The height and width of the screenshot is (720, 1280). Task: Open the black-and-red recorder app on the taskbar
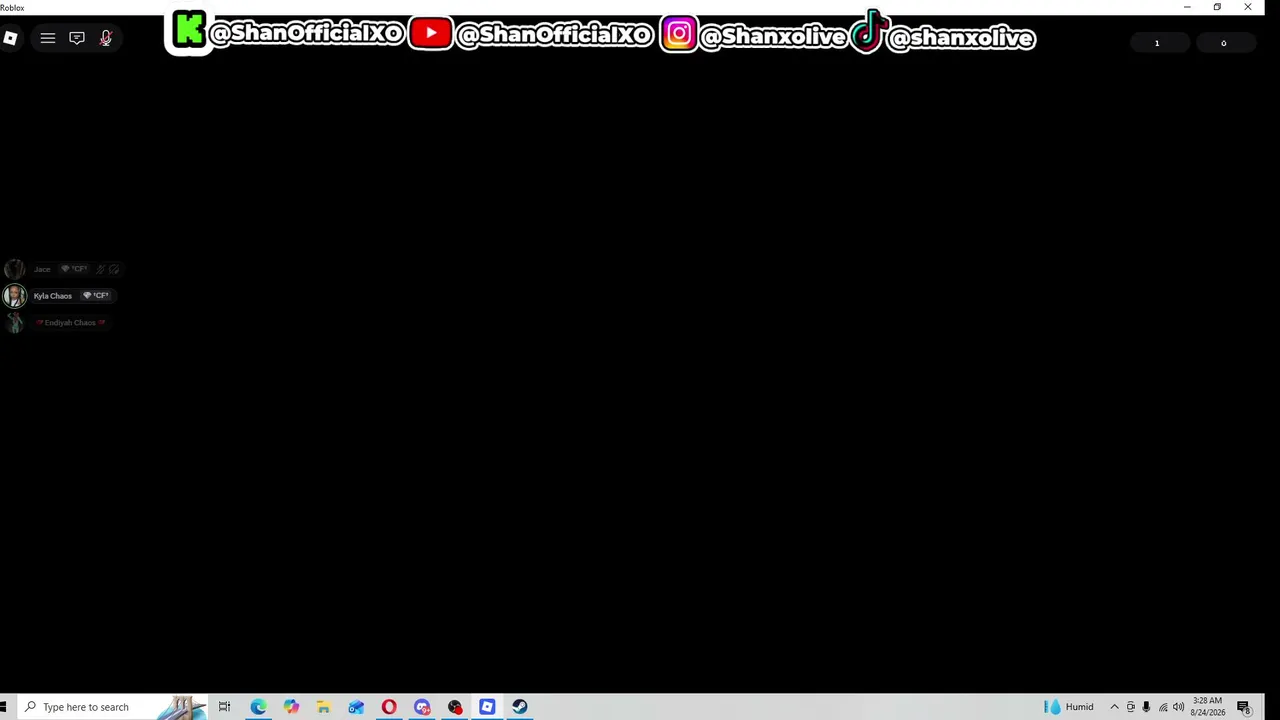[x=455, y=707]
